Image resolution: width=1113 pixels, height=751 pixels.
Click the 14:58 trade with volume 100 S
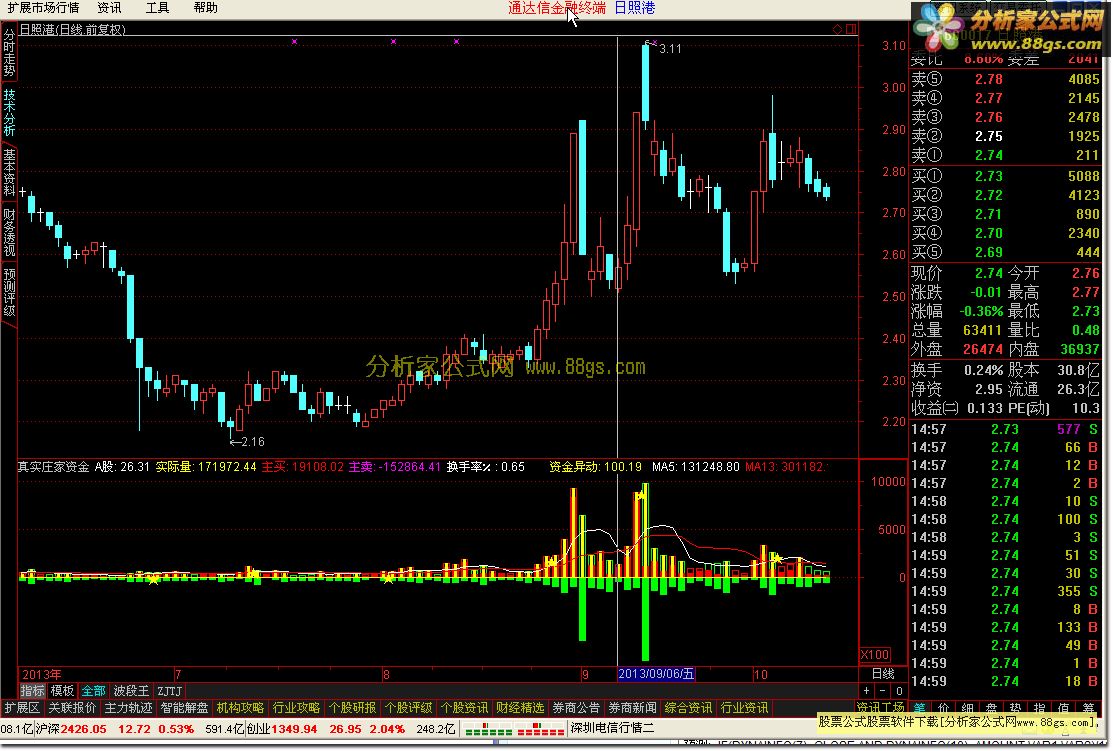coord(1005,520)
